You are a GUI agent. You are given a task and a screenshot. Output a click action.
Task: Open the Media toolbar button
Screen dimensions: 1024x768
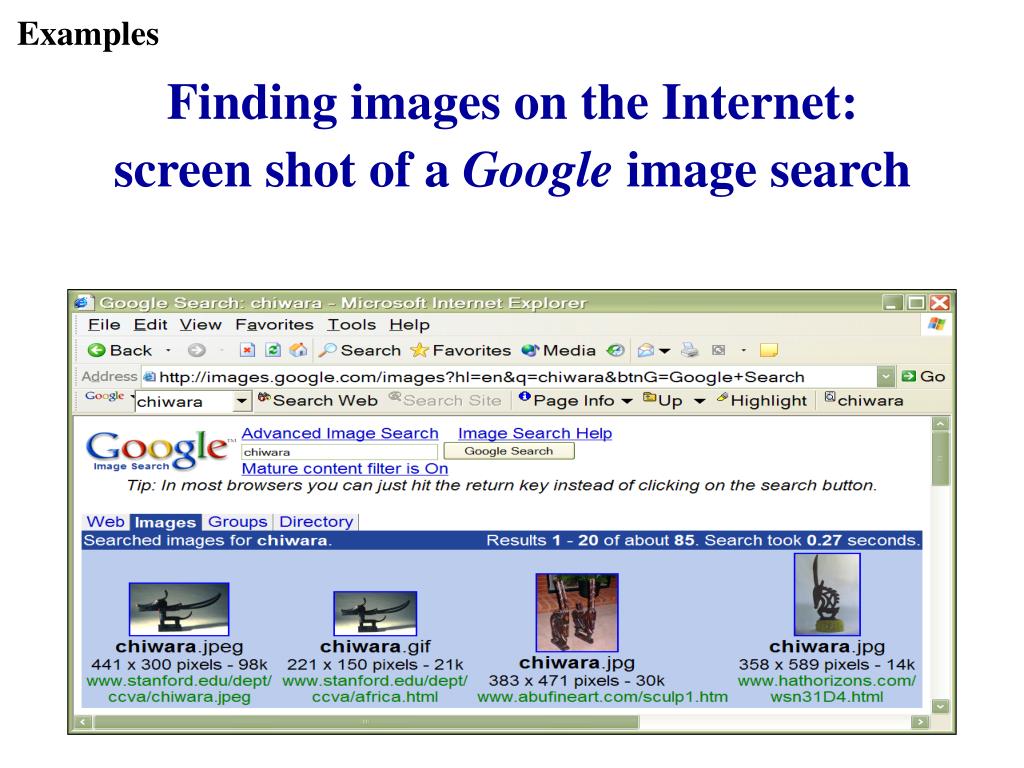click(x=558, y=351)
